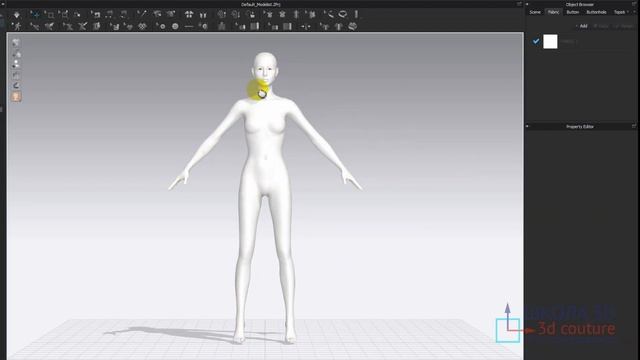Click the diamond quilt pattern toolbar icon
The width and height of the screenshot is (640, 360).
142,27
